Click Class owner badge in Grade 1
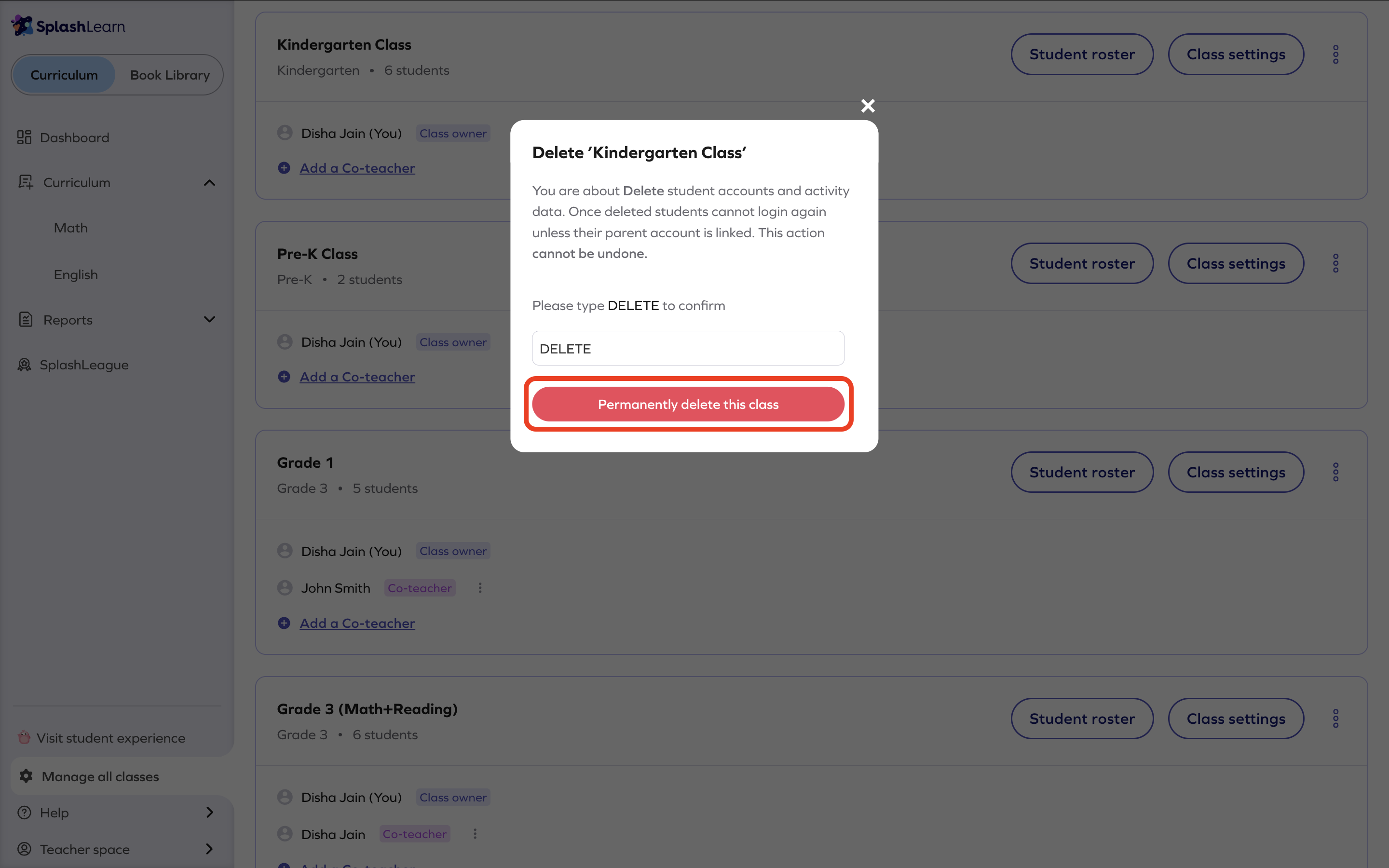 pos(453,551)
